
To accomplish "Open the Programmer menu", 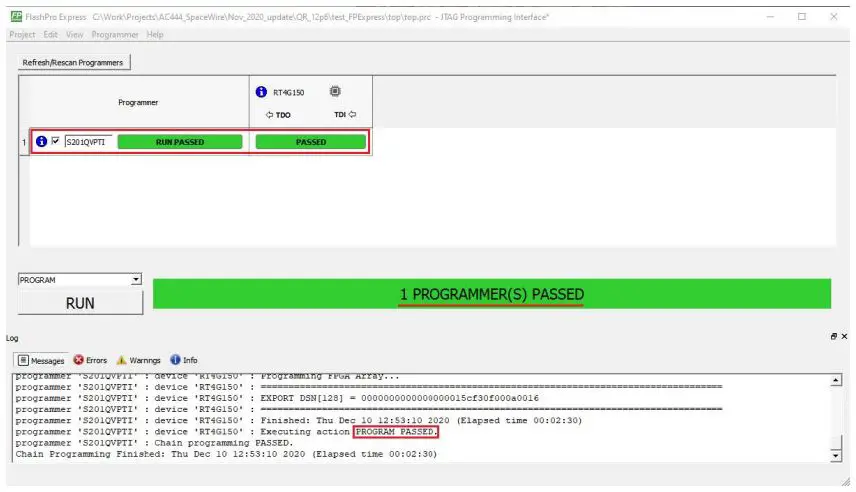I will pyautogui.click(x=115, y=34).
